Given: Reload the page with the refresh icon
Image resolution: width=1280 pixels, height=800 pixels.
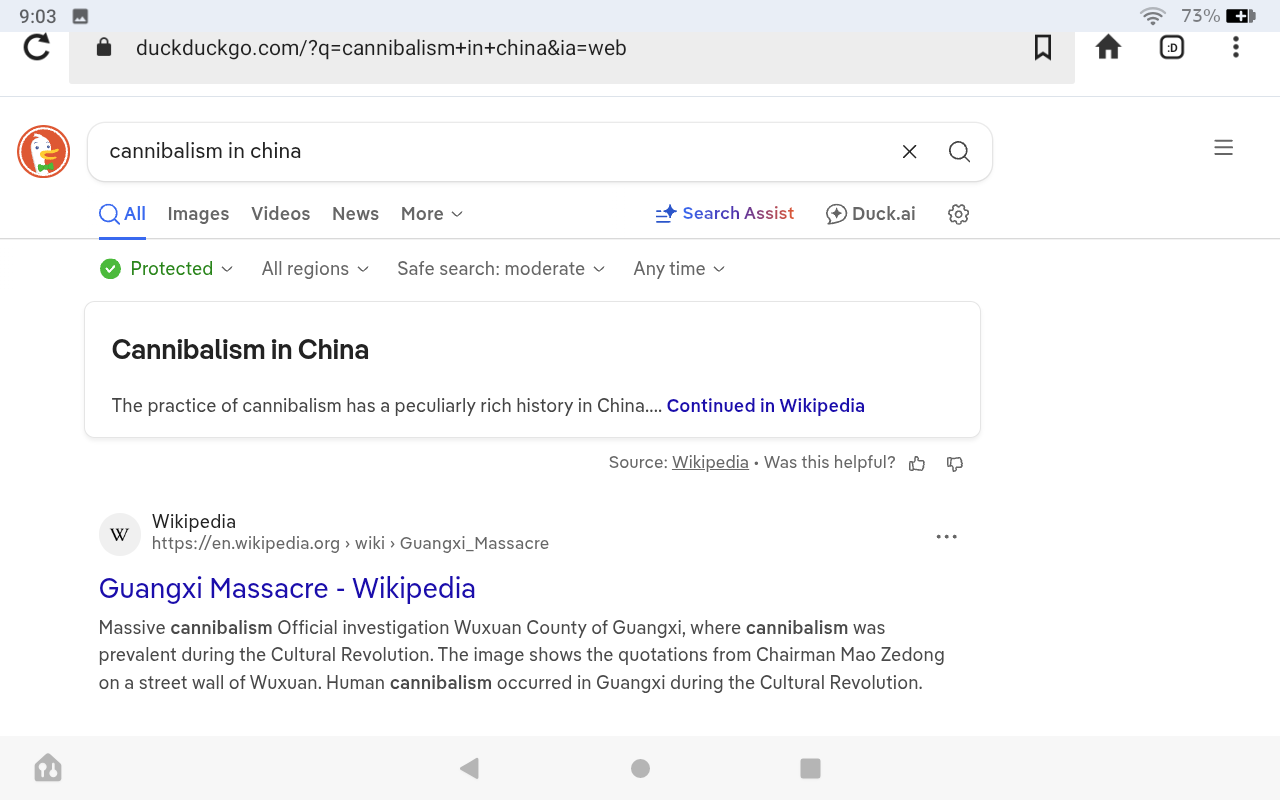Looking at the screenshot, I should tap(37, 47).
